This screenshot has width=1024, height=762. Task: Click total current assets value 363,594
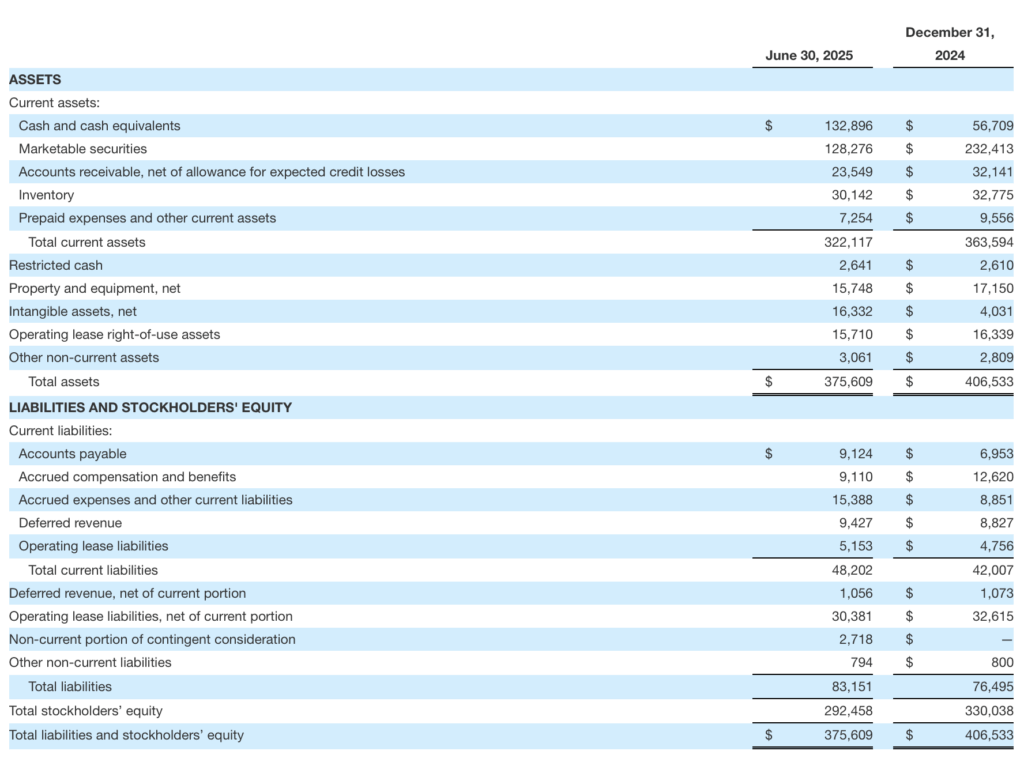click(x=989, y=242)
